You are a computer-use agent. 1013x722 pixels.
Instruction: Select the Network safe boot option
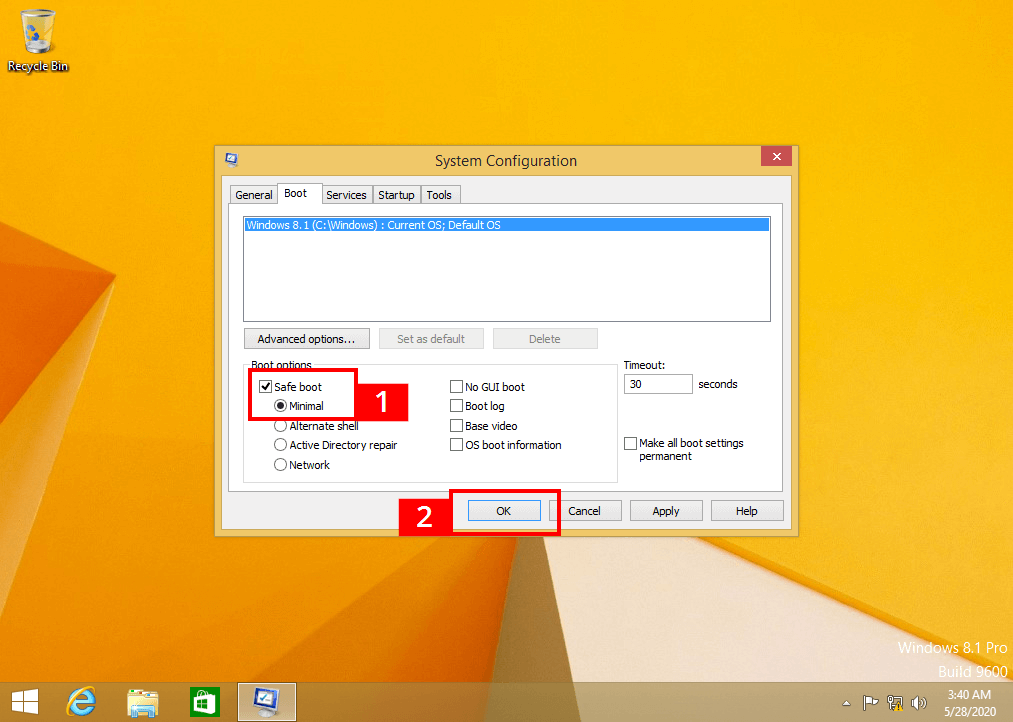[280, 464]
